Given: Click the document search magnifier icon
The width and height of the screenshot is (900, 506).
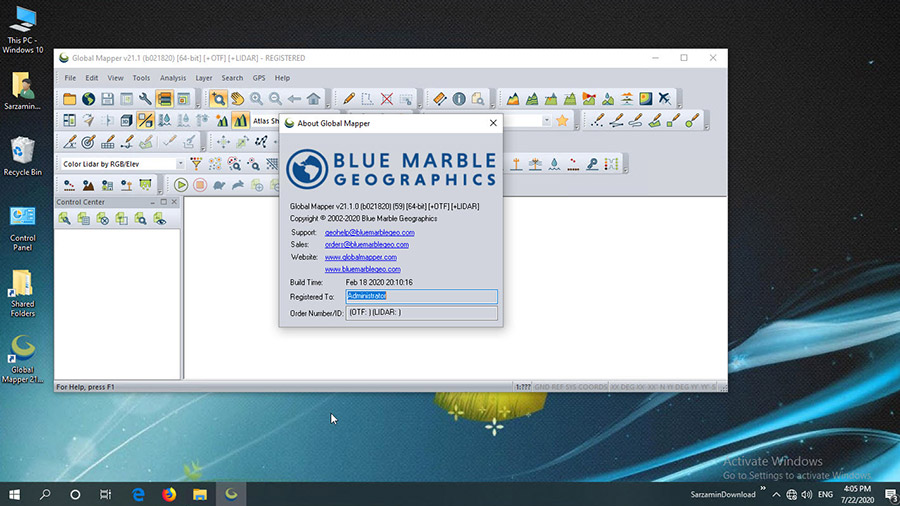Looking at the screenshot, I should [478, 99].
